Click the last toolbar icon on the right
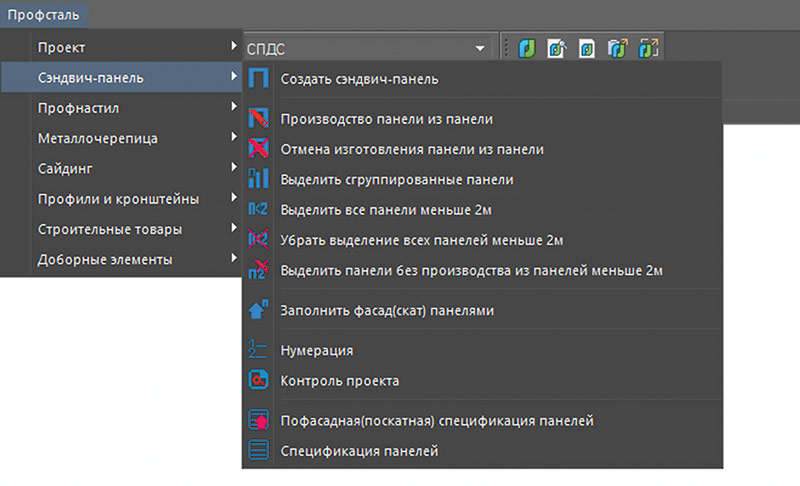 click(x=649, y=48)
